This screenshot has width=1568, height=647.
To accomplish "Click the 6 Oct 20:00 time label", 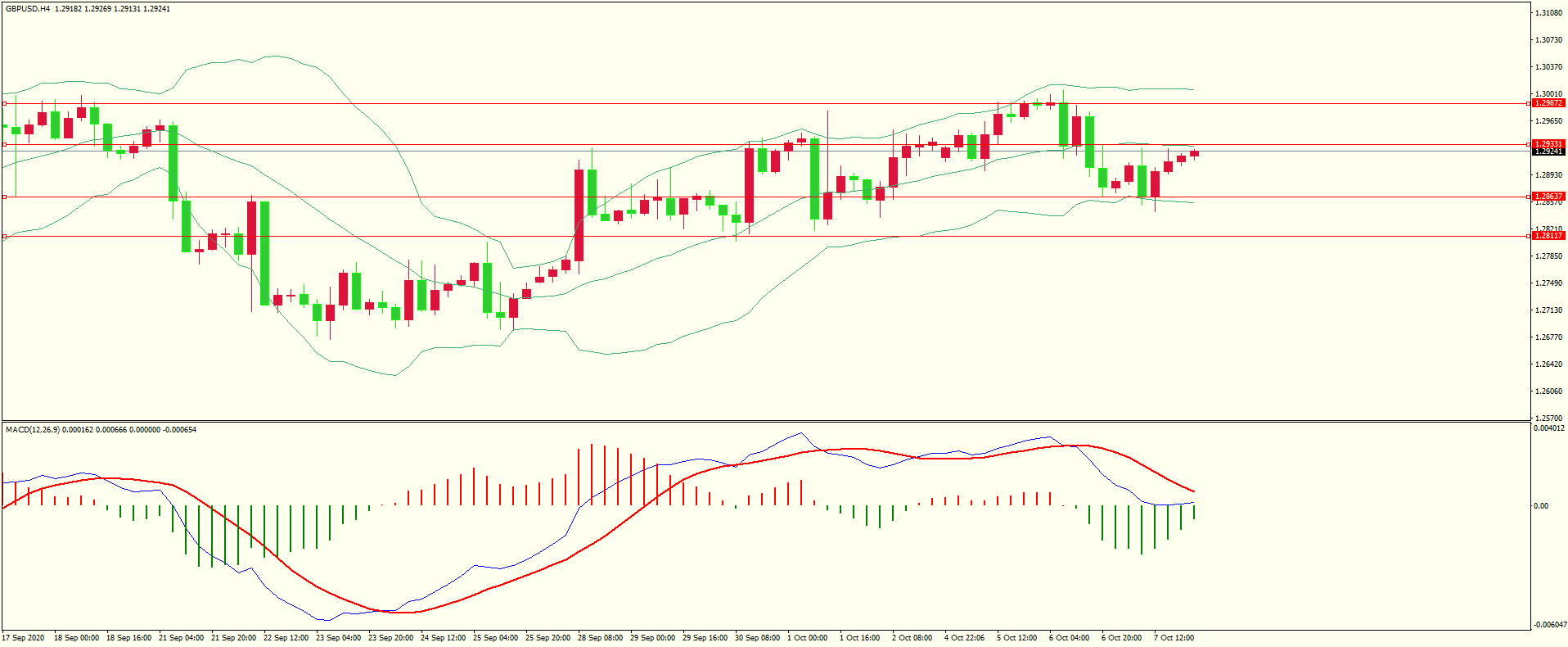I will tap(1121, 637).
